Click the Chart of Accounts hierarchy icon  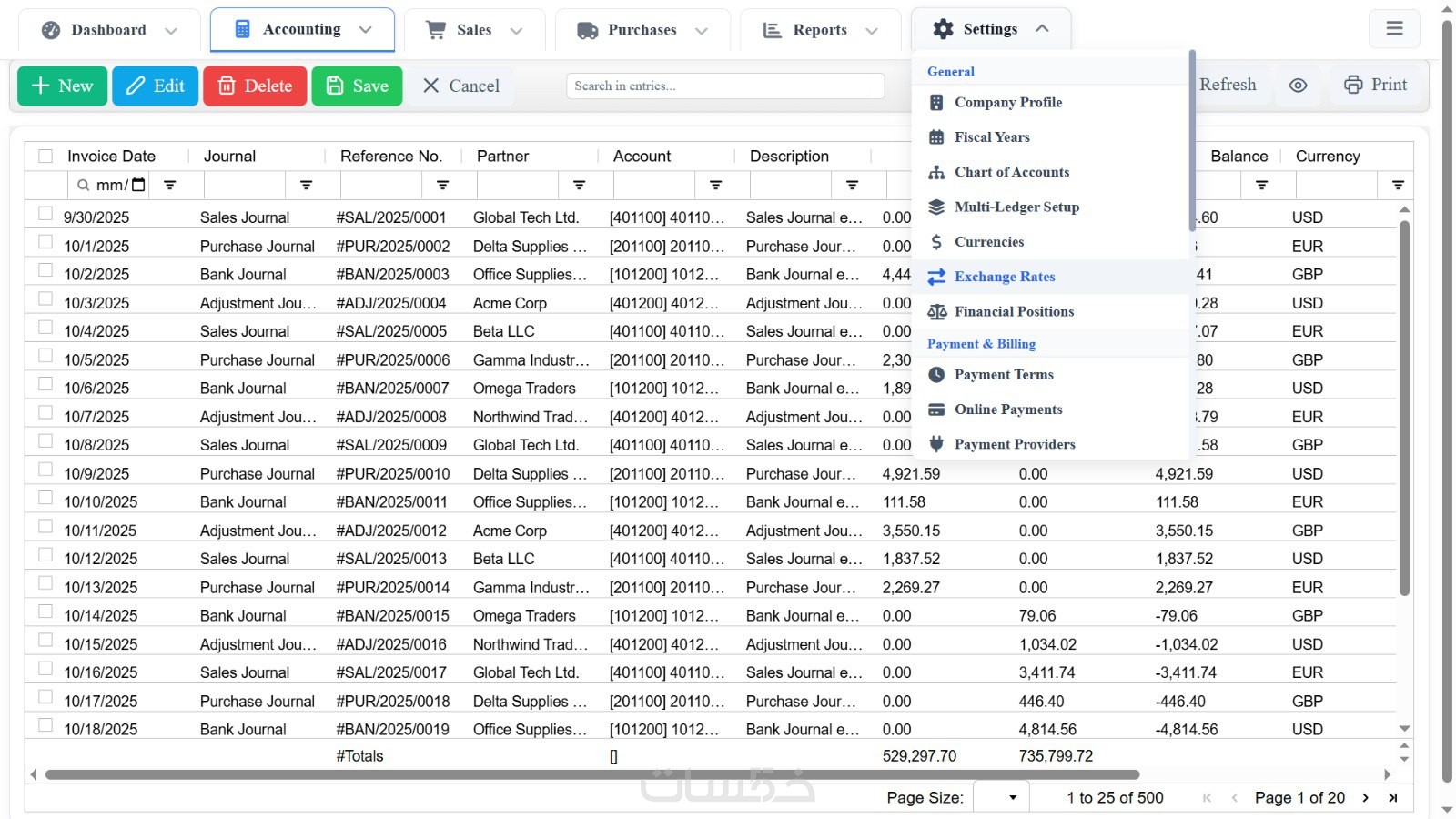pyautogui.click(x=936, y=172)
